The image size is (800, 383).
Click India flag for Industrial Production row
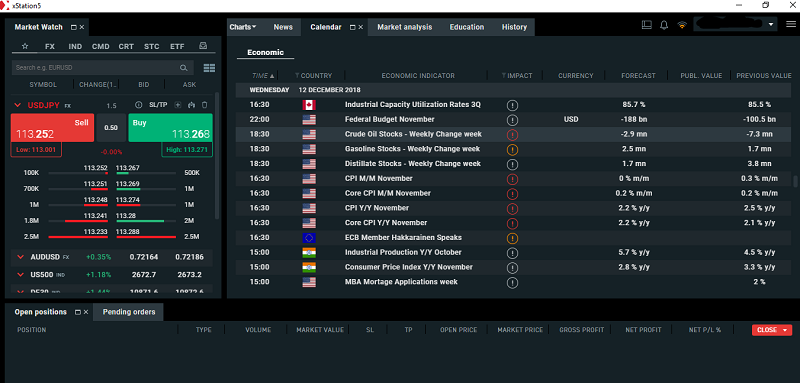[x=309, y=252]
